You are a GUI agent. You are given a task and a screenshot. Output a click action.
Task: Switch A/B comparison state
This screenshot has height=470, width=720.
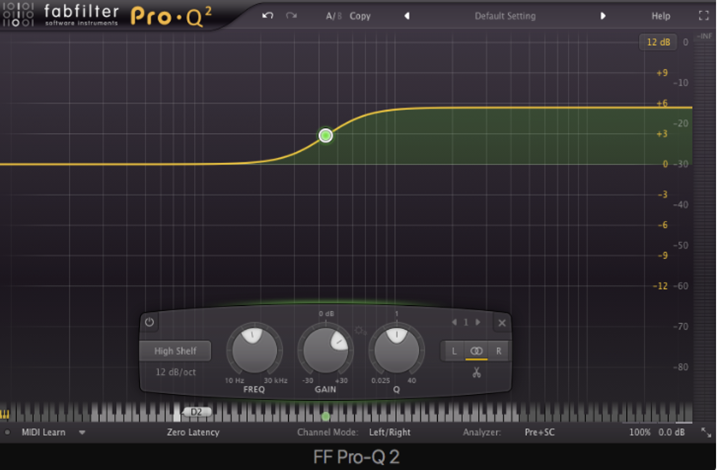pos(332,16)
